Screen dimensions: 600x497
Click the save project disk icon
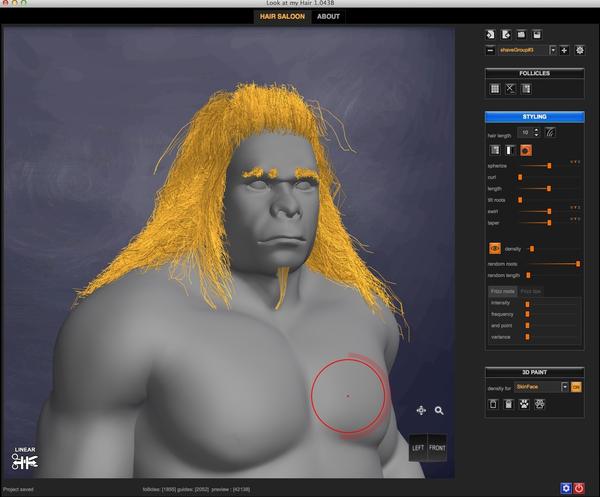point(537,34)
